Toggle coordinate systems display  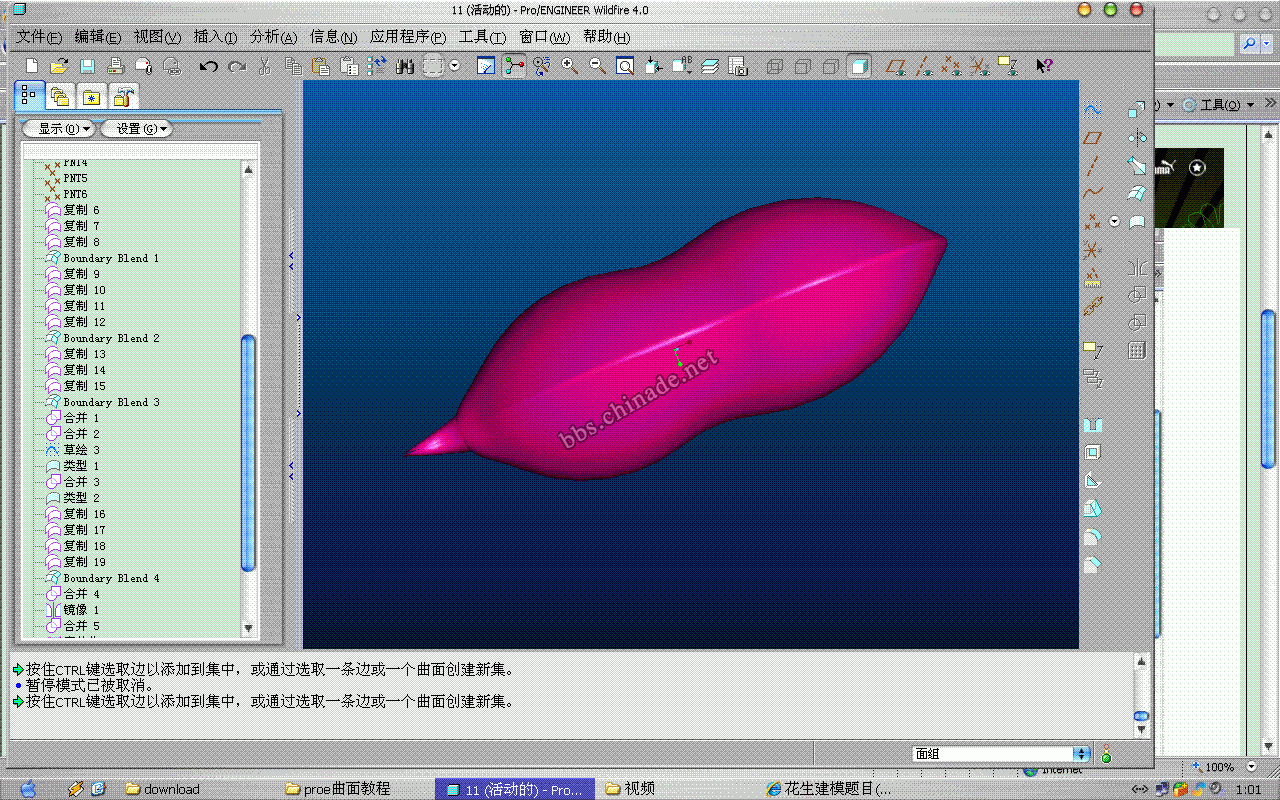981,66
